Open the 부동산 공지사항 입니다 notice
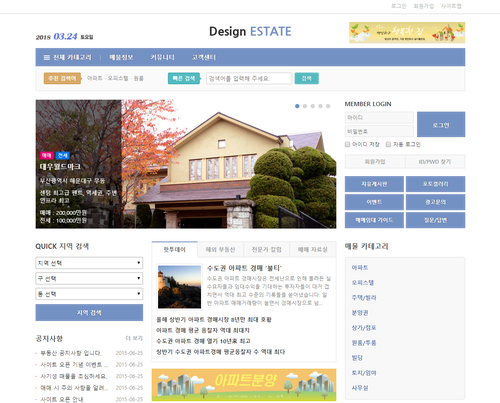 tap(71, 353)
